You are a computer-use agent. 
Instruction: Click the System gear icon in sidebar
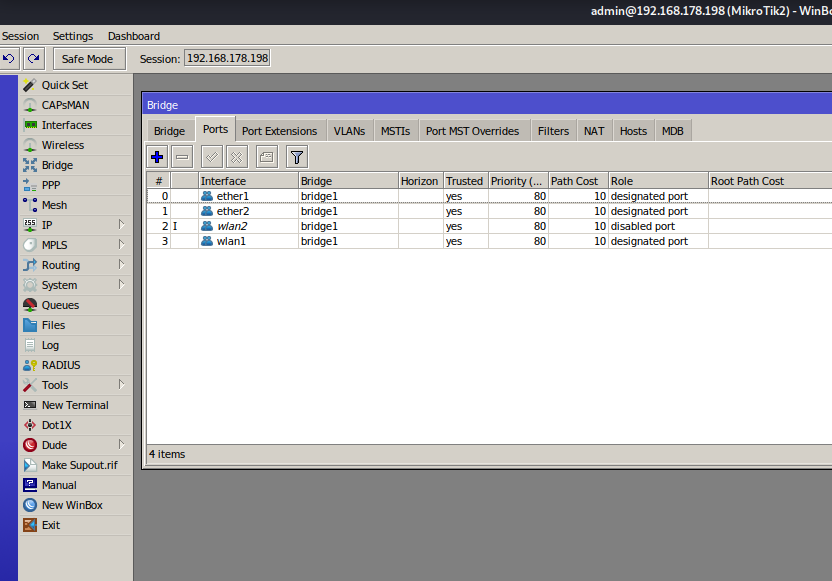[x=30, y=285]
